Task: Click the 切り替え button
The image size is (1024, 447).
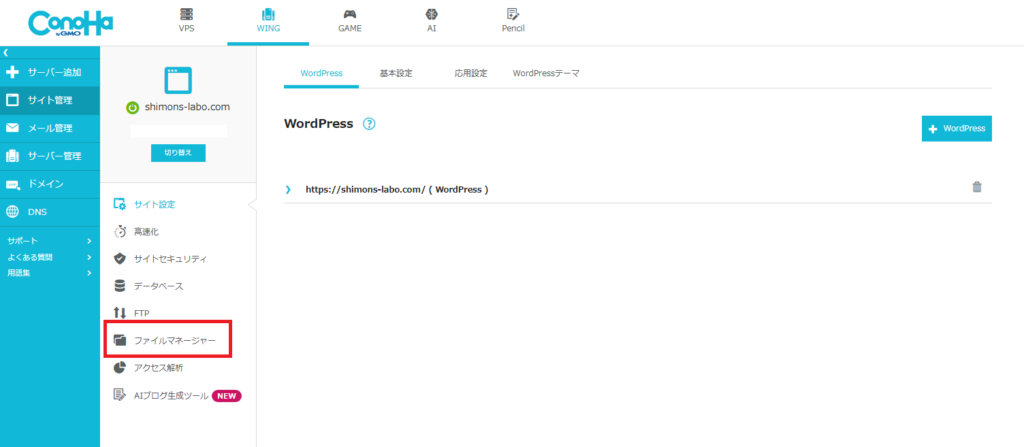Action: coord(178,153)
